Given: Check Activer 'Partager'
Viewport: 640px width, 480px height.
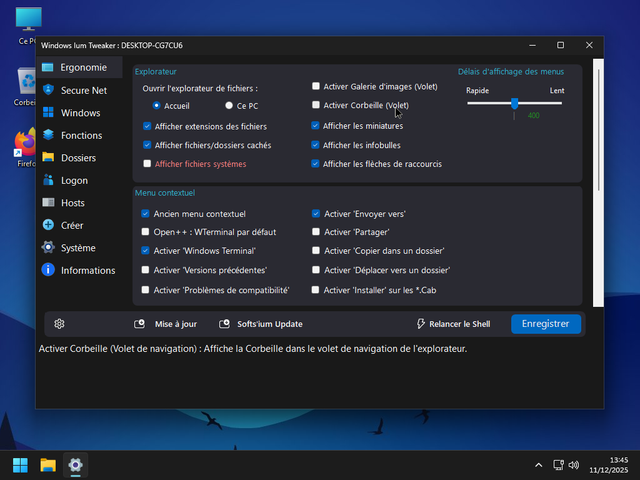Looking at the screenshot, I should 316,232.
